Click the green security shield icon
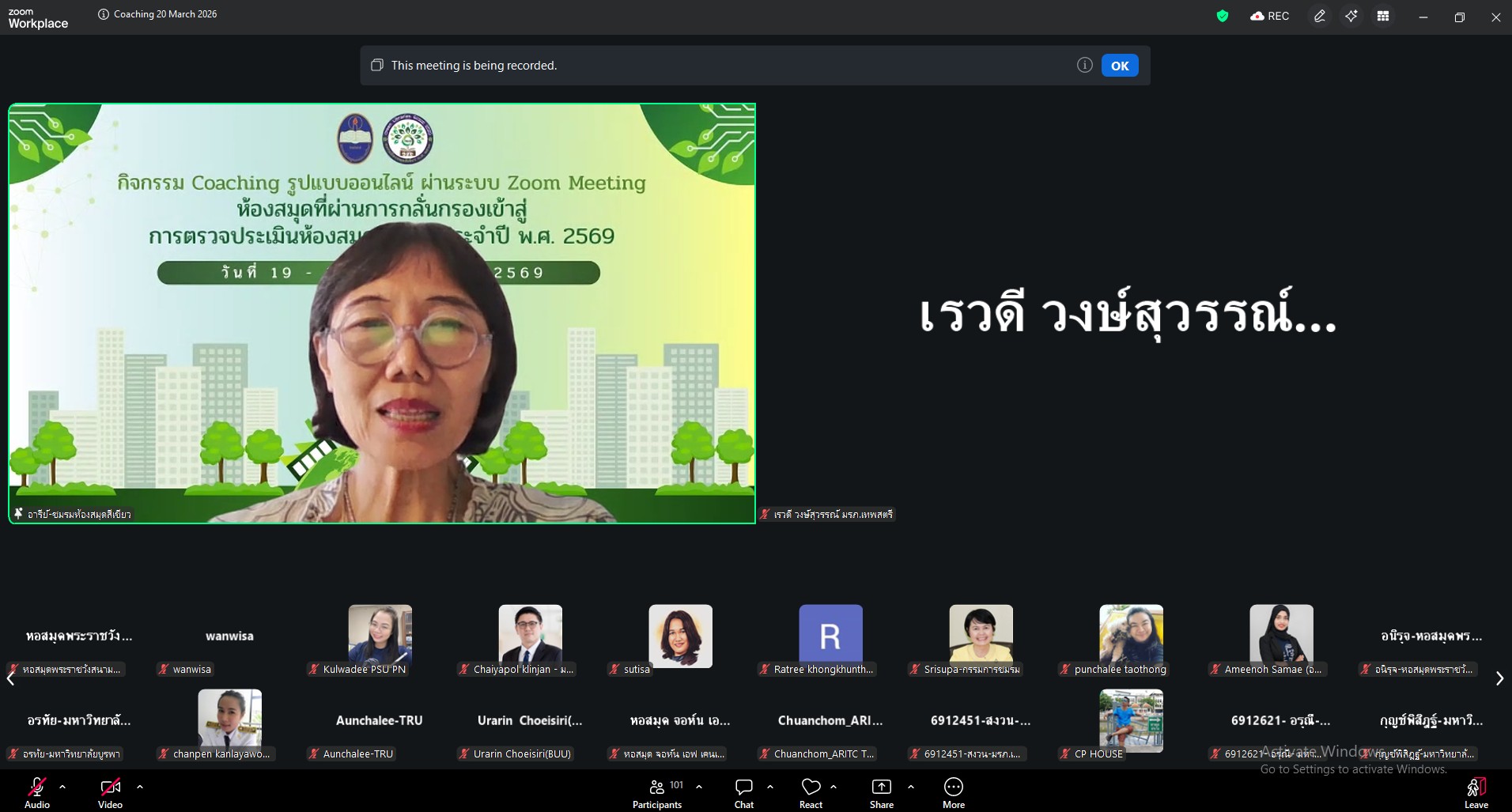Viewport: 1512px width, 812px height. [1223, 16]
